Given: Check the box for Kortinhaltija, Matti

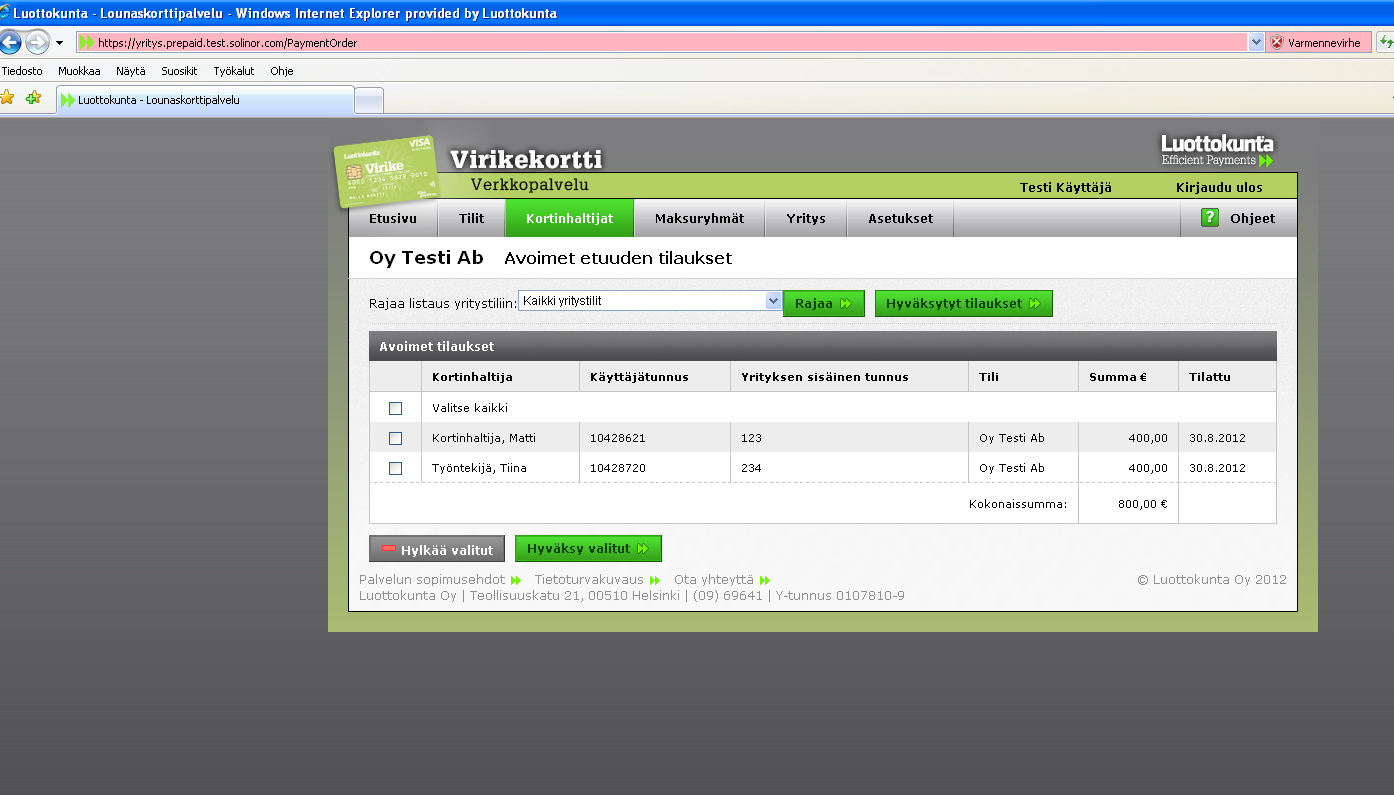Looking at the screenshot, I should 395,438.
